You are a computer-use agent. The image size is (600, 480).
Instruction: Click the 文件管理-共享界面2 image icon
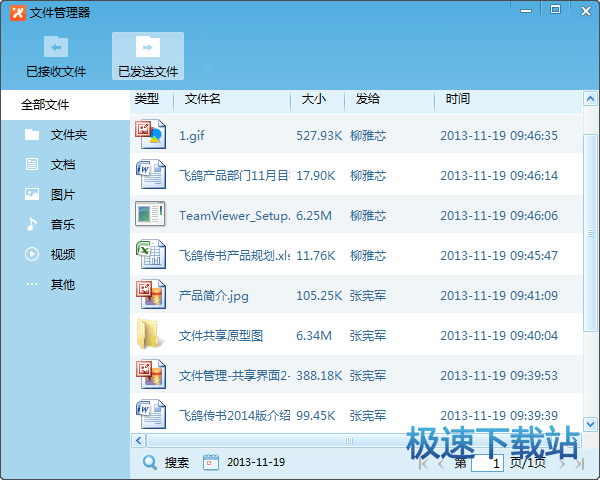click(x=151, y=374)
